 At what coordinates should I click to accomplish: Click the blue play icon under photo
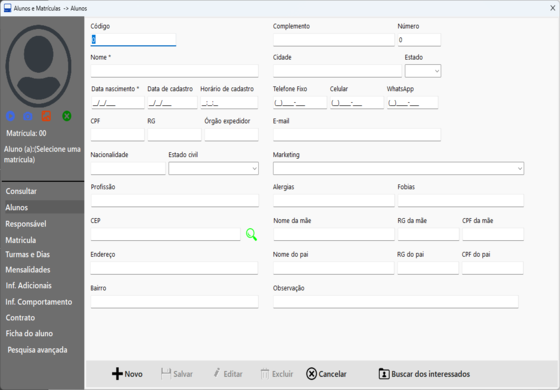(10, 116)
